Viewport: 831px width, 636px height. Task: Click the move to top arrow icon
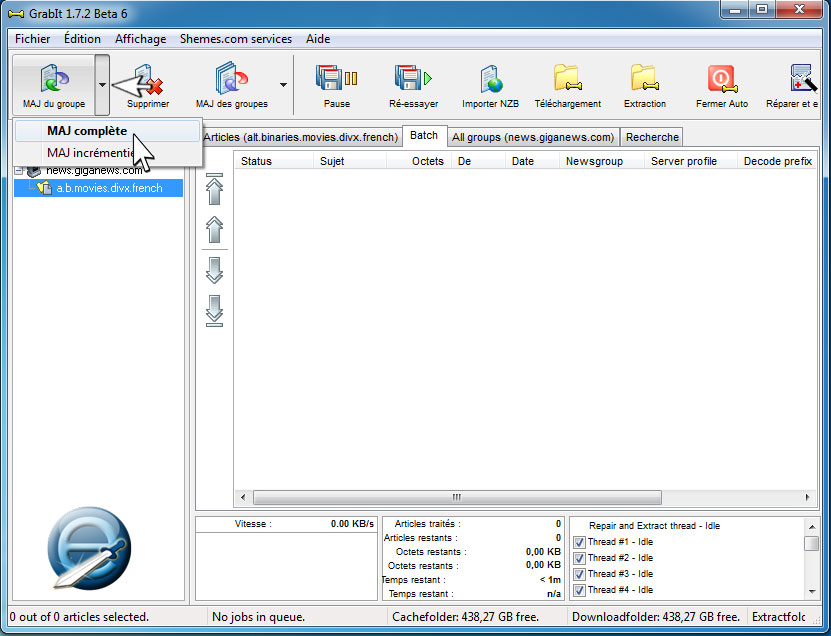click(x=215, y=189)
